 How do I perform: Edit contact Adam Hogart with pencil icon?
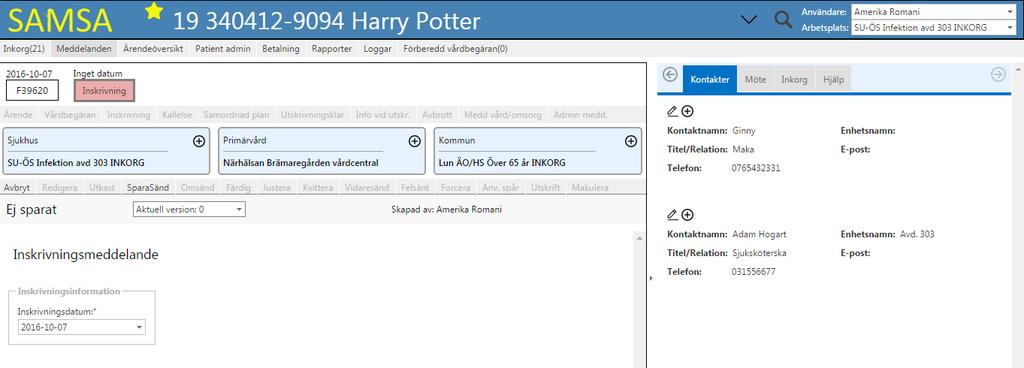pyautogui.click(x=673, y=215)
